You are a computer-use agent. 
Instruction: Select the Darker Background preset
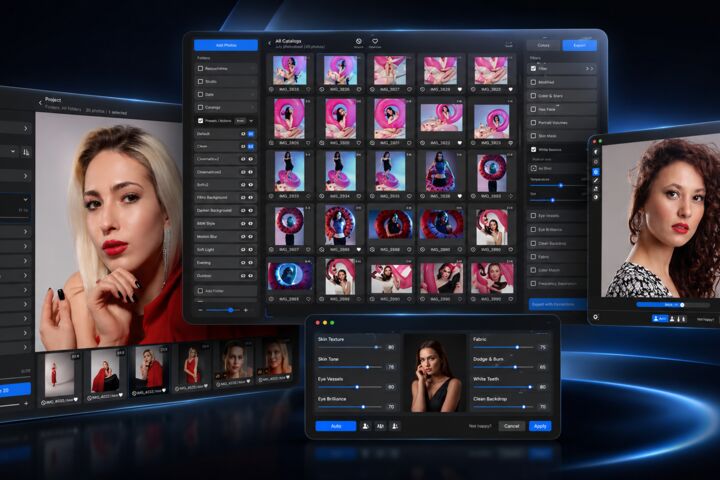point(225,210)
